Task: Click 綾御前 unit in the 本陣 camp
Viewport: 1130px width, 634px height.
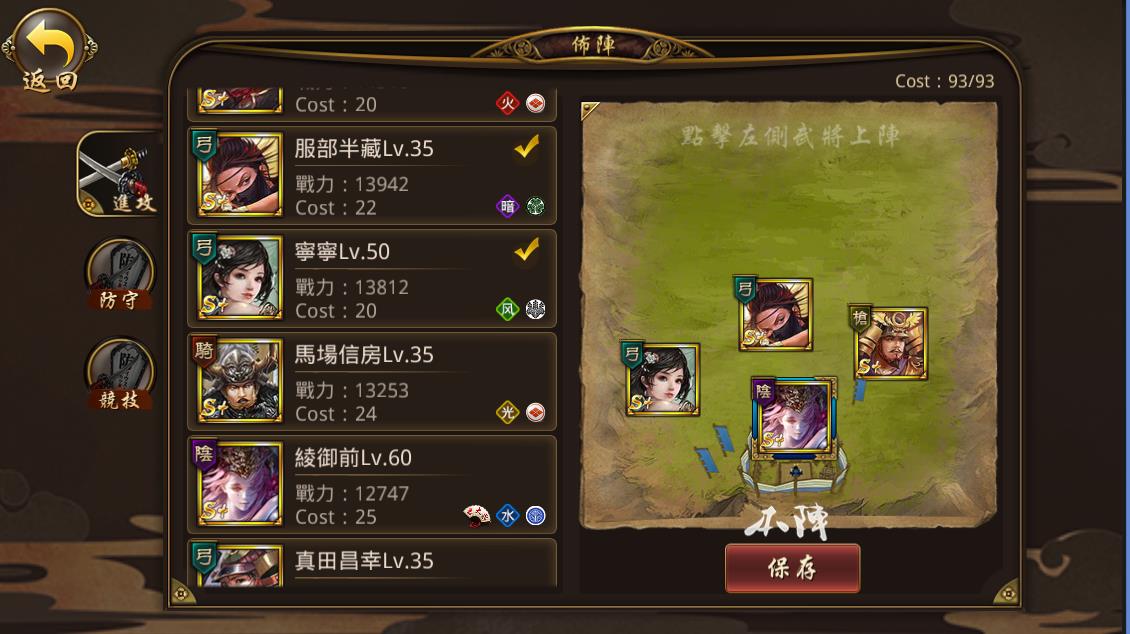Action: [x=794, y=417]
